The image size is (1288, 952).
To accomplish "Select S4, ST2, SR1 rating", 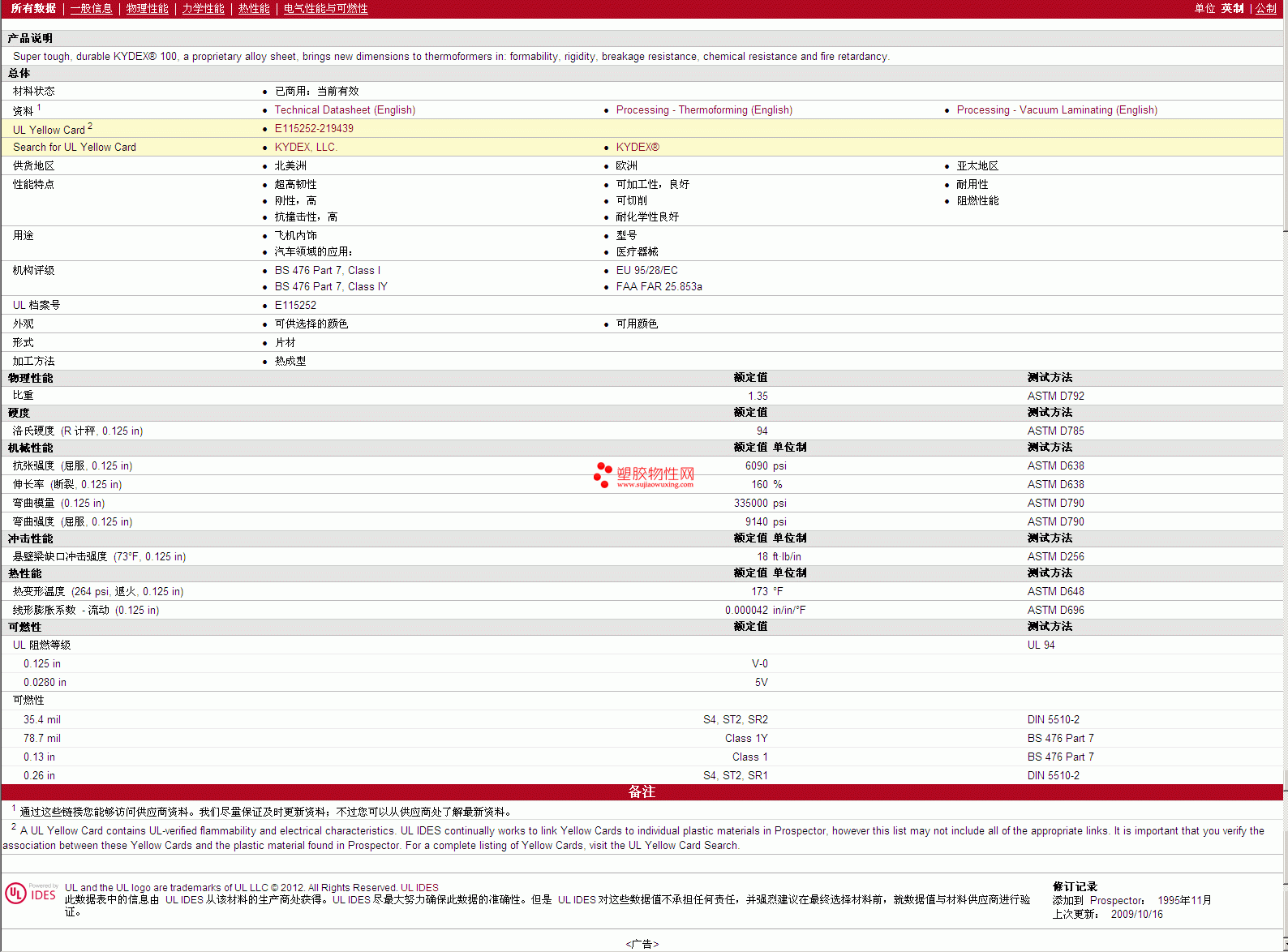I will click(735, 775).
